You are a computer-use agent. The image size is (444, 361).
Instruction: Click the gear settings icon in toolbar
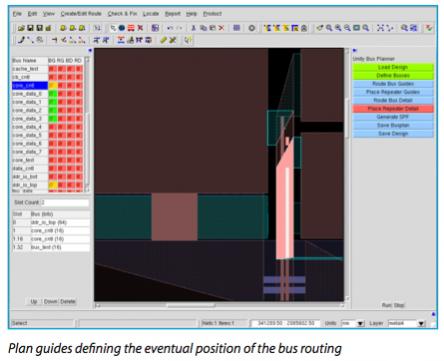pos(252,28)
